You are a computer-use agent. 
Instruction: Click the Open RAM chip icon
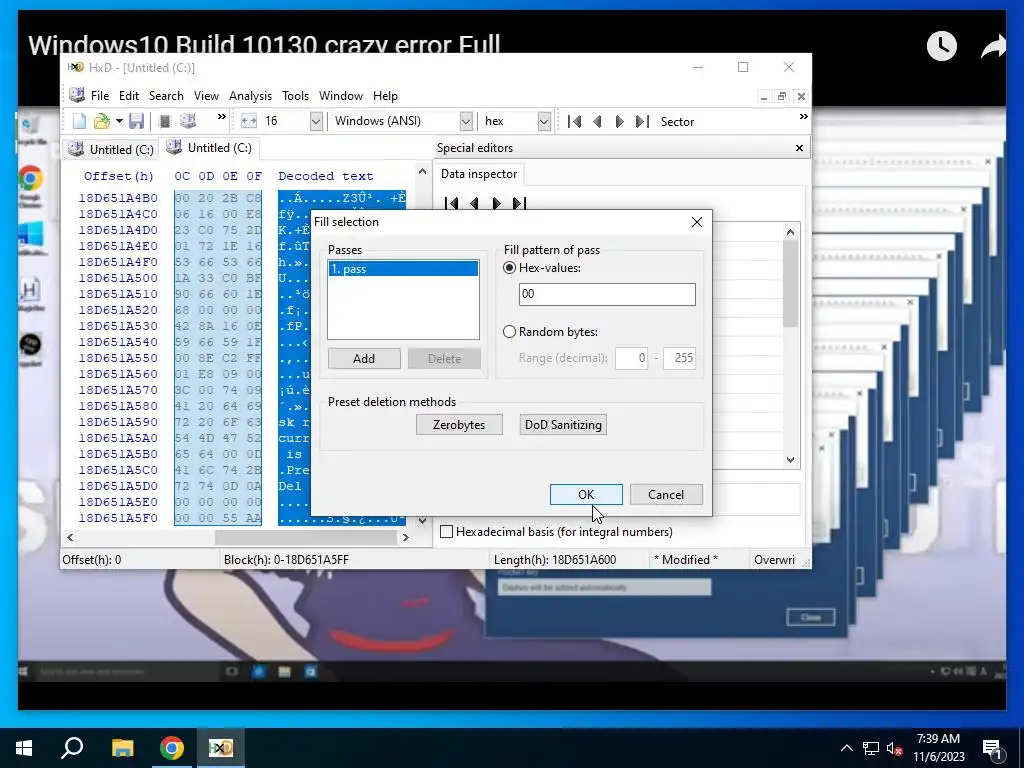[165, 121]
